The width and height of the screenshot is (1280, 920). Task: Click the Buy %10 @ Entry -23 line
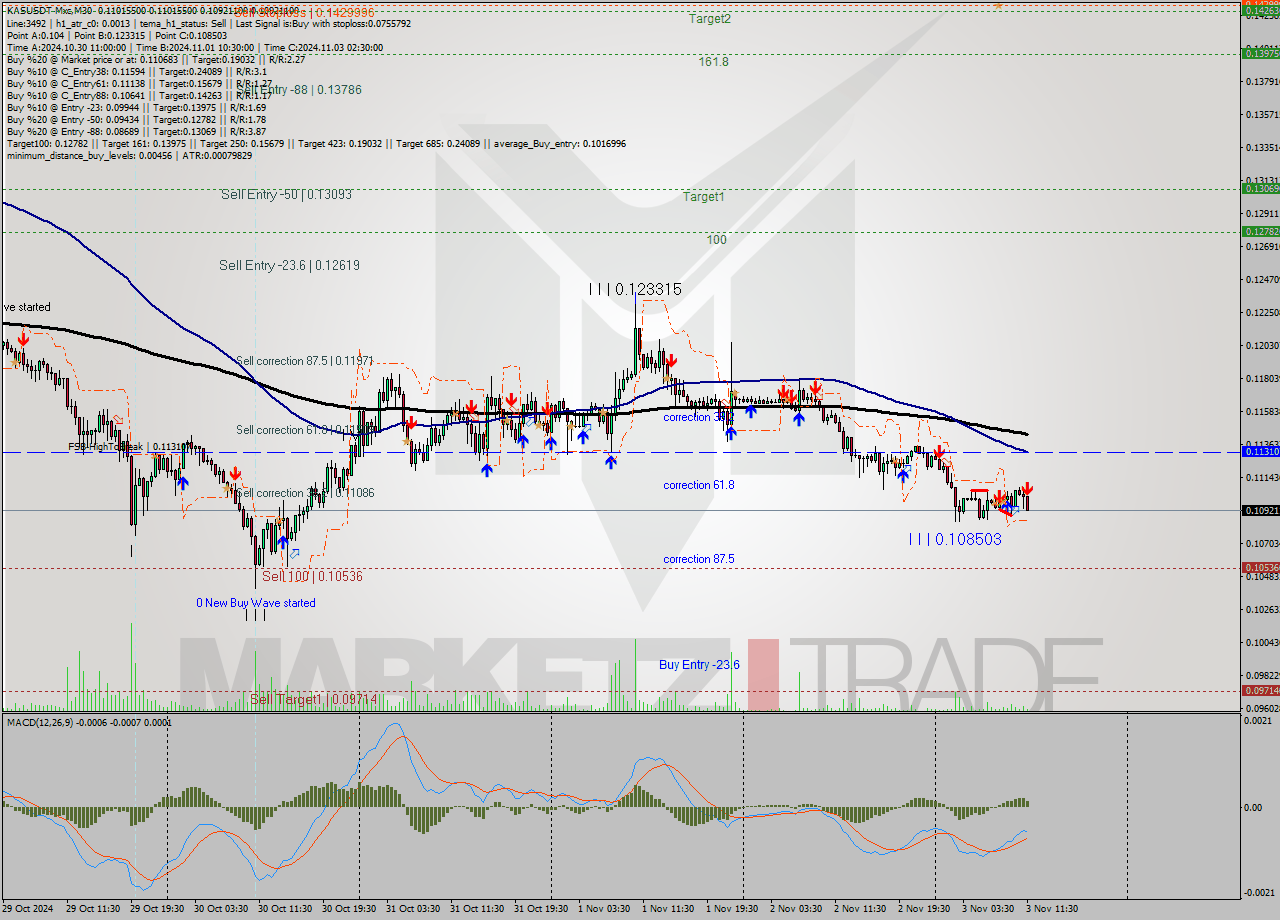136,107
